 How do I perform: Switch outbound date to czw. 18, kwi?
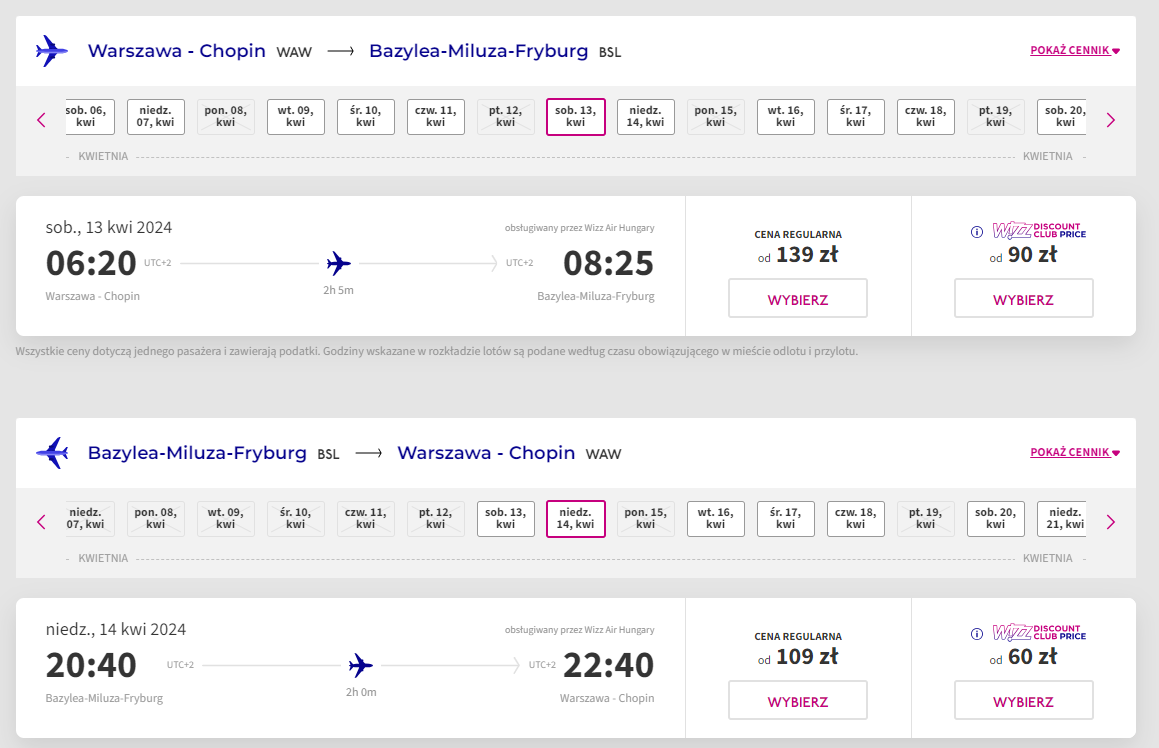click(925, 117)
